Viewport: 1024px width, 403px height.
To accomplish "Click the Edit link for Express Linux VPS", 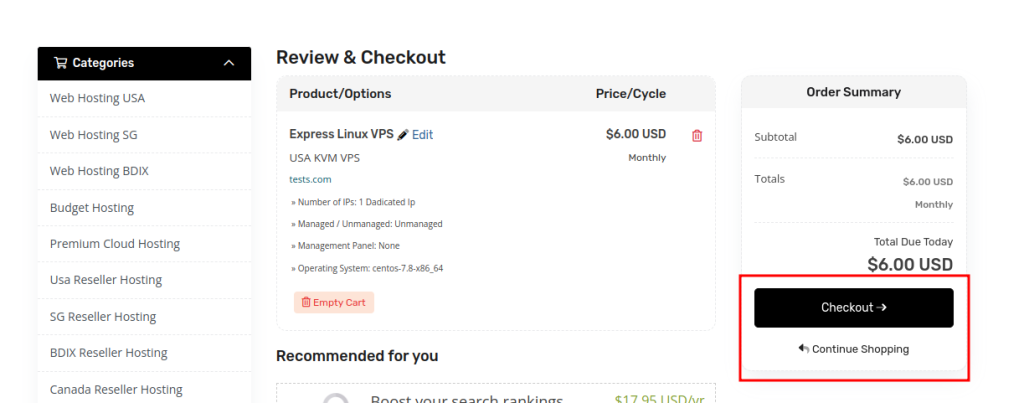I will point(422,134).
